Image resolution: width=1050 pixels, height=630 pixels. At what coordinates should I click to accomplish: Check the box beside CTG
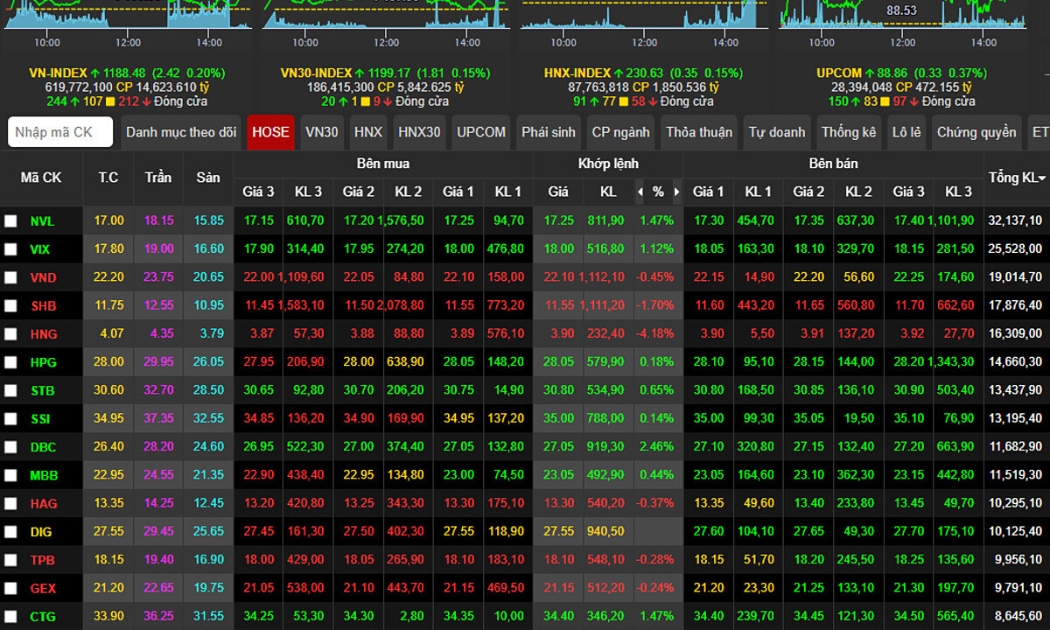pos(11,616)
